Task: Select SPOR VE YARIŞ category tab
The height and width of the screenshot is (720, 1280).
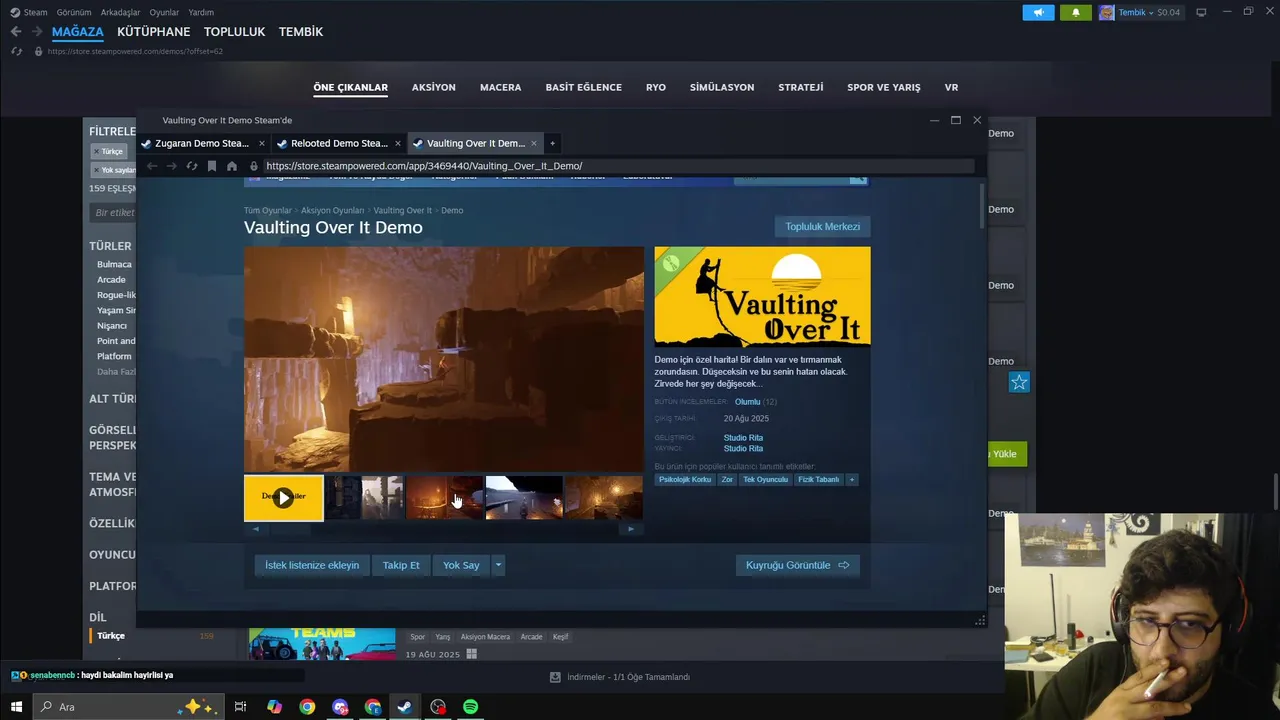Action: 884,87
